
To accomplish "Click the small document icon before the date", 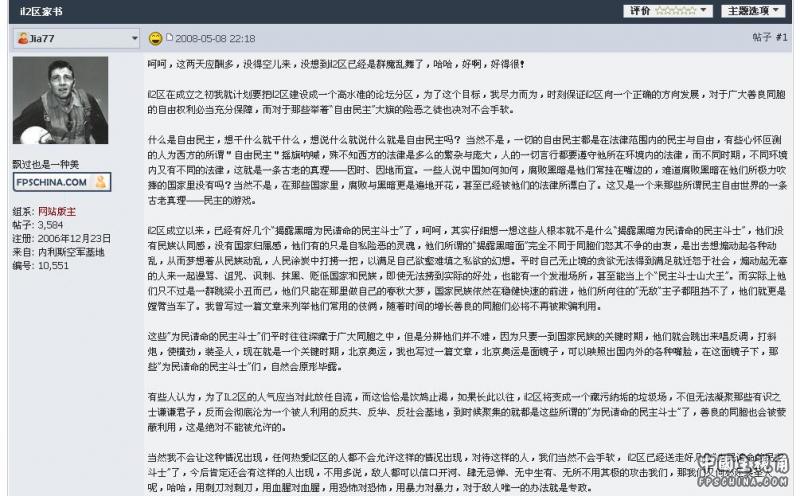I will tap(169, 37).
